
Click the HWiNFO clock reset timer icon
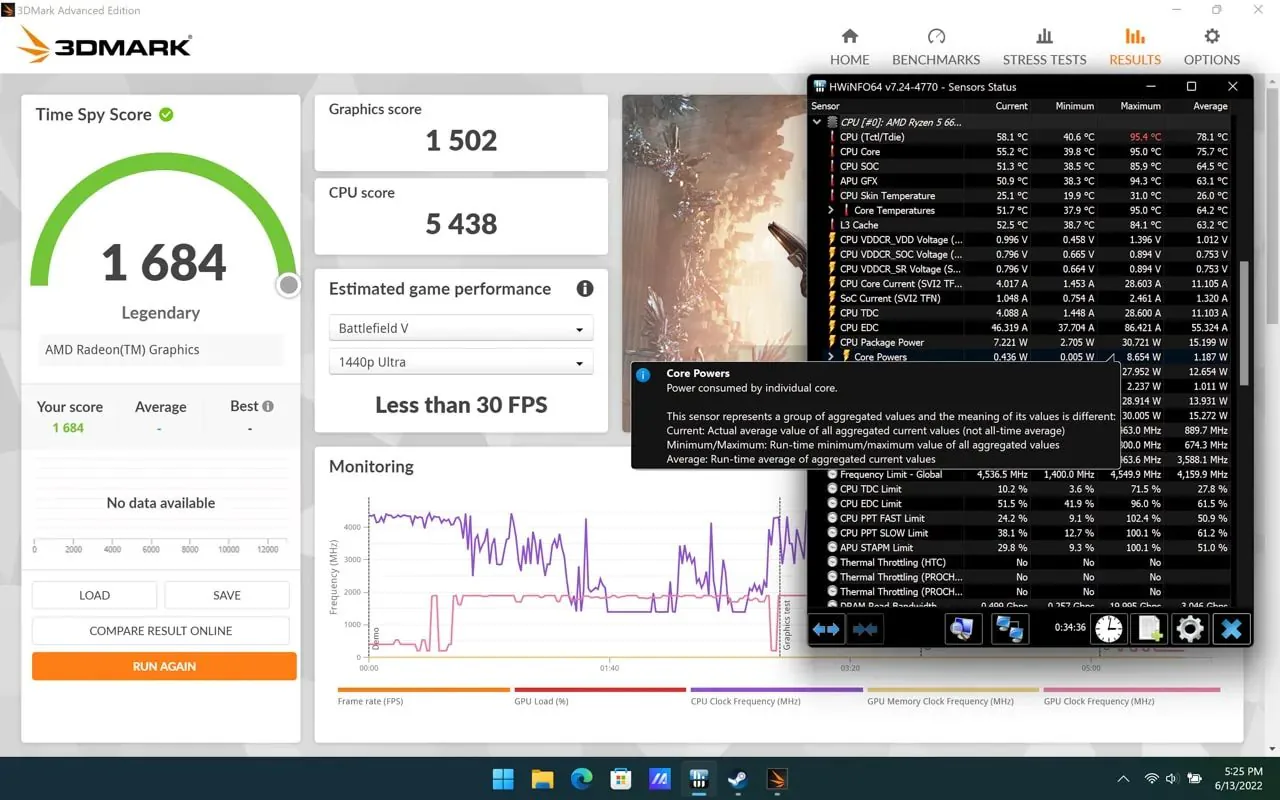point(1109,629)
